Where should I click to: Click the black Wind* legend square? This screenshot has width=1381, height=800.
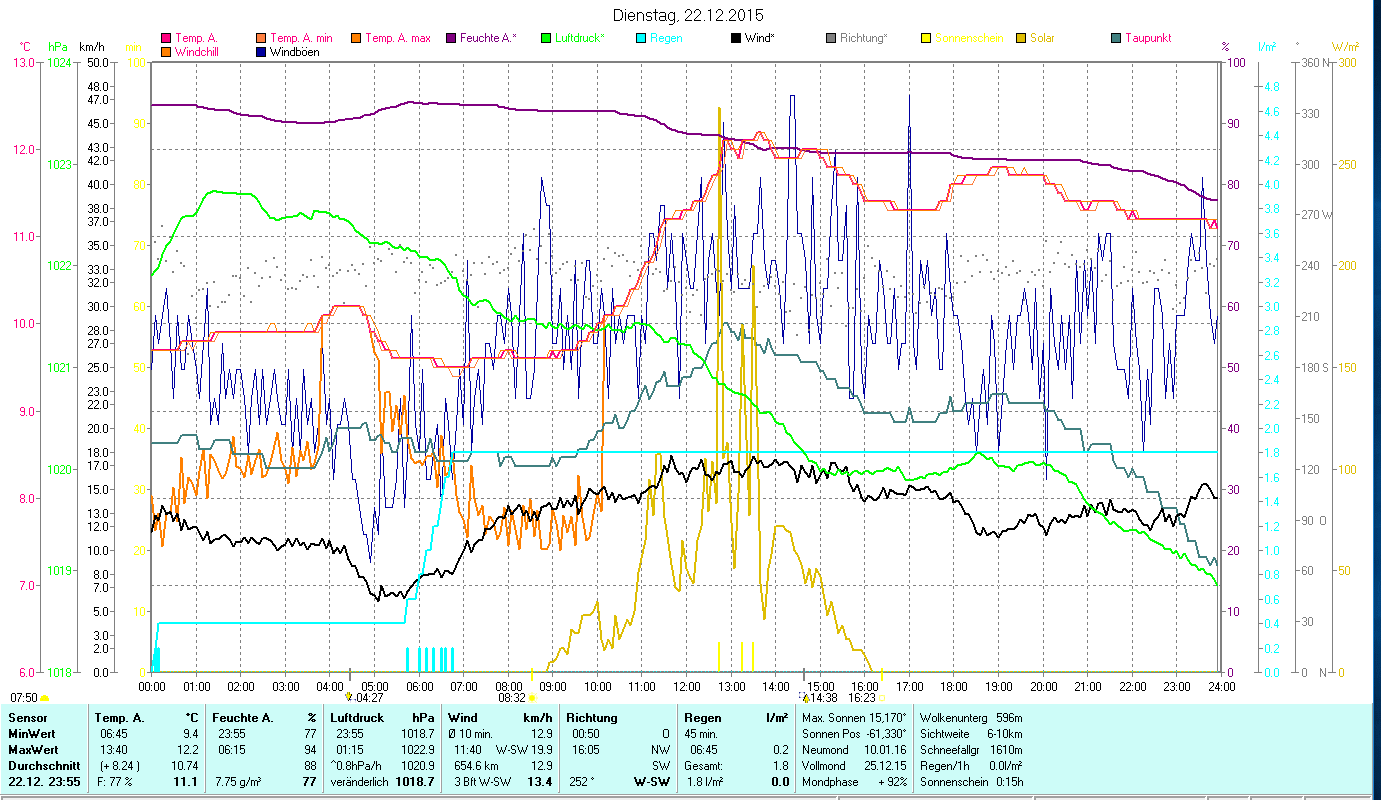pyautogui.click(x=735, y=39)
